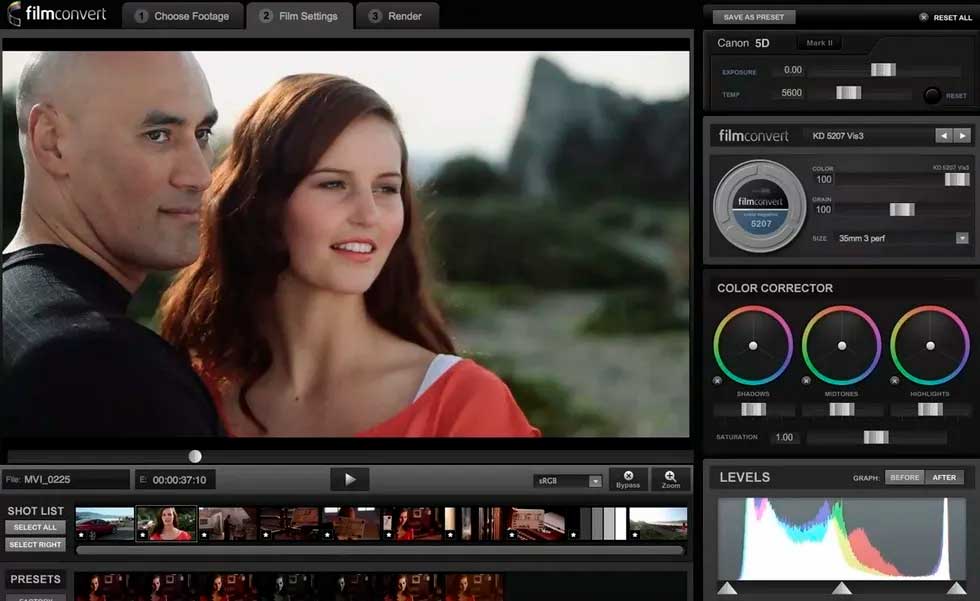Reset the Midtones color wheel
Viewport: 980px width, 601px height.
[x=806, y=381]
